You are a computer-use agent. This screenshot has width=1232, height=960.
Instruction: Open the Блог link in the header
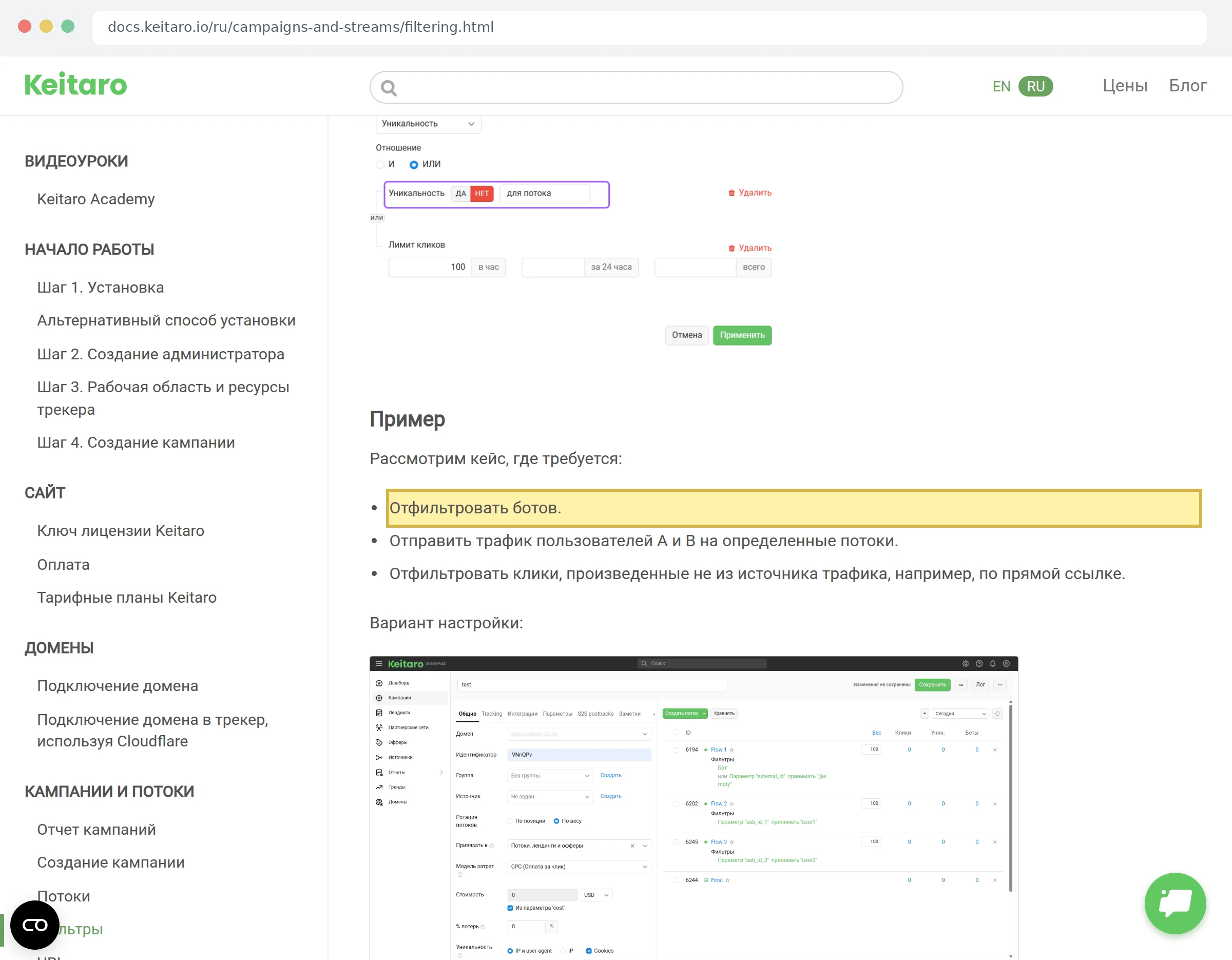tap(1187, 86)
